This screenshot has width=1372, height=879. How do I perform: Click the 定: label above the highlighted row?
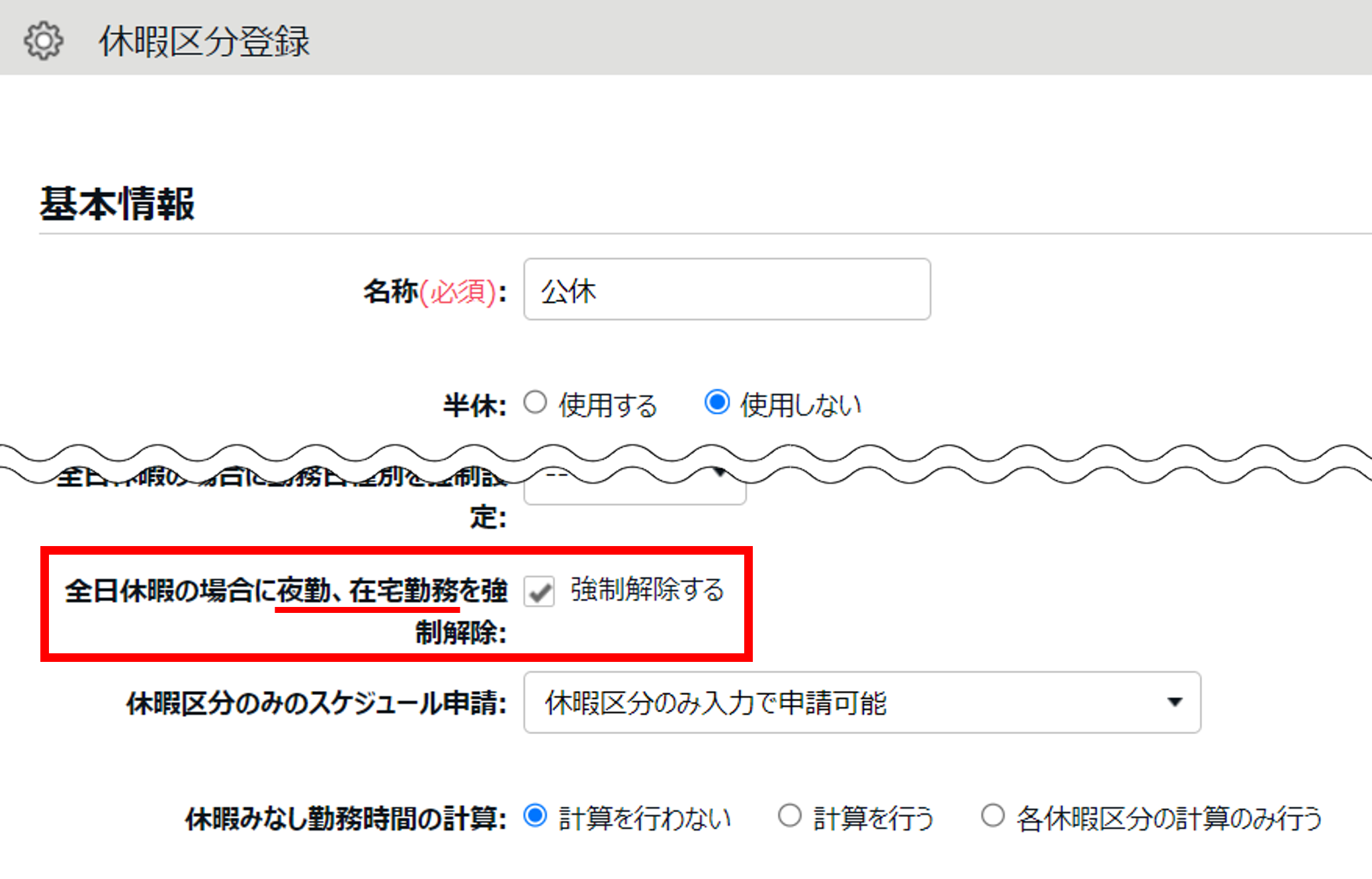pos(488,517)
